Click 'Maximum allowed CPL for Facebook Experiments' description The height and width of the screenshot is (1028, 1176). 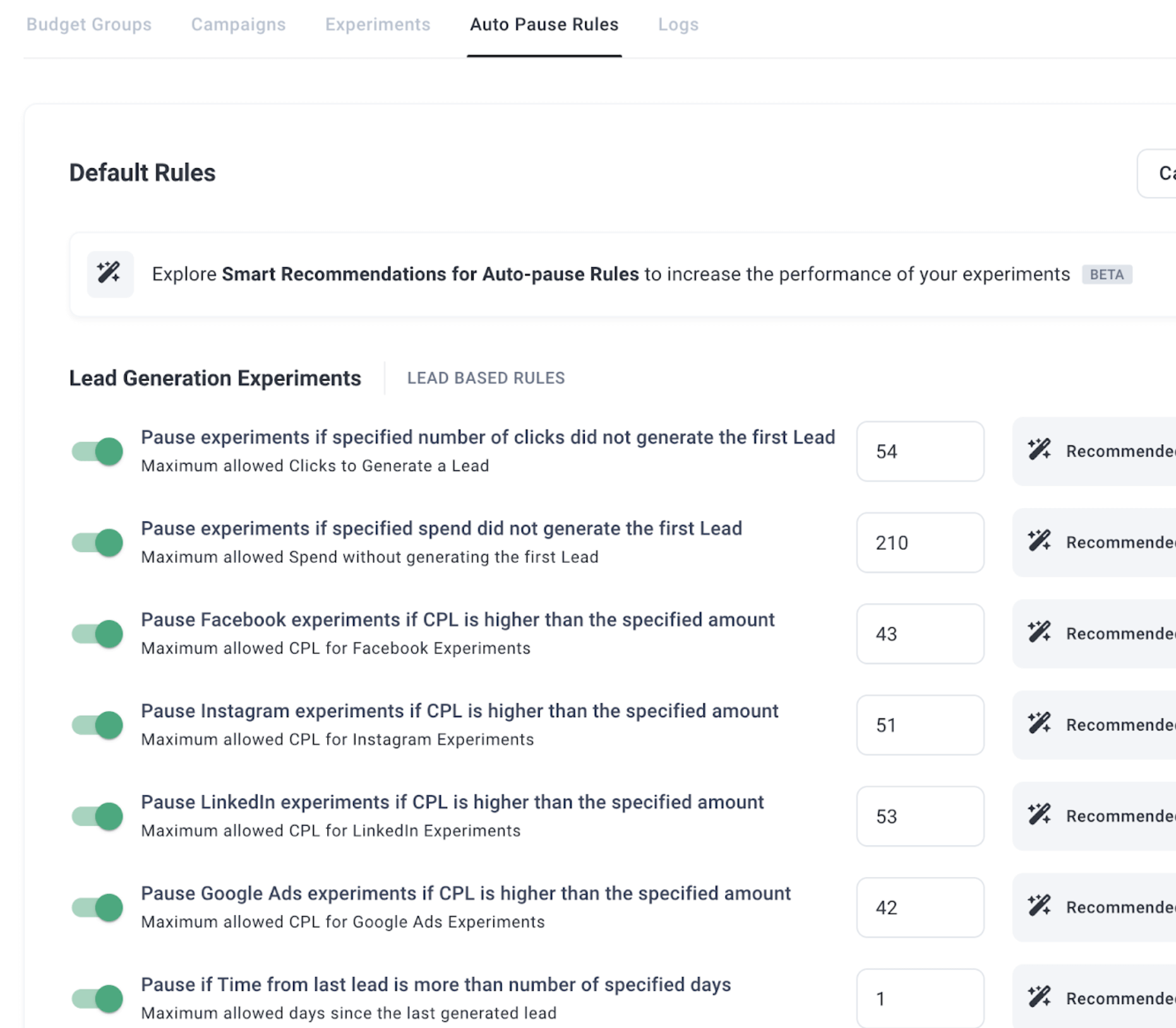(335, 648)
